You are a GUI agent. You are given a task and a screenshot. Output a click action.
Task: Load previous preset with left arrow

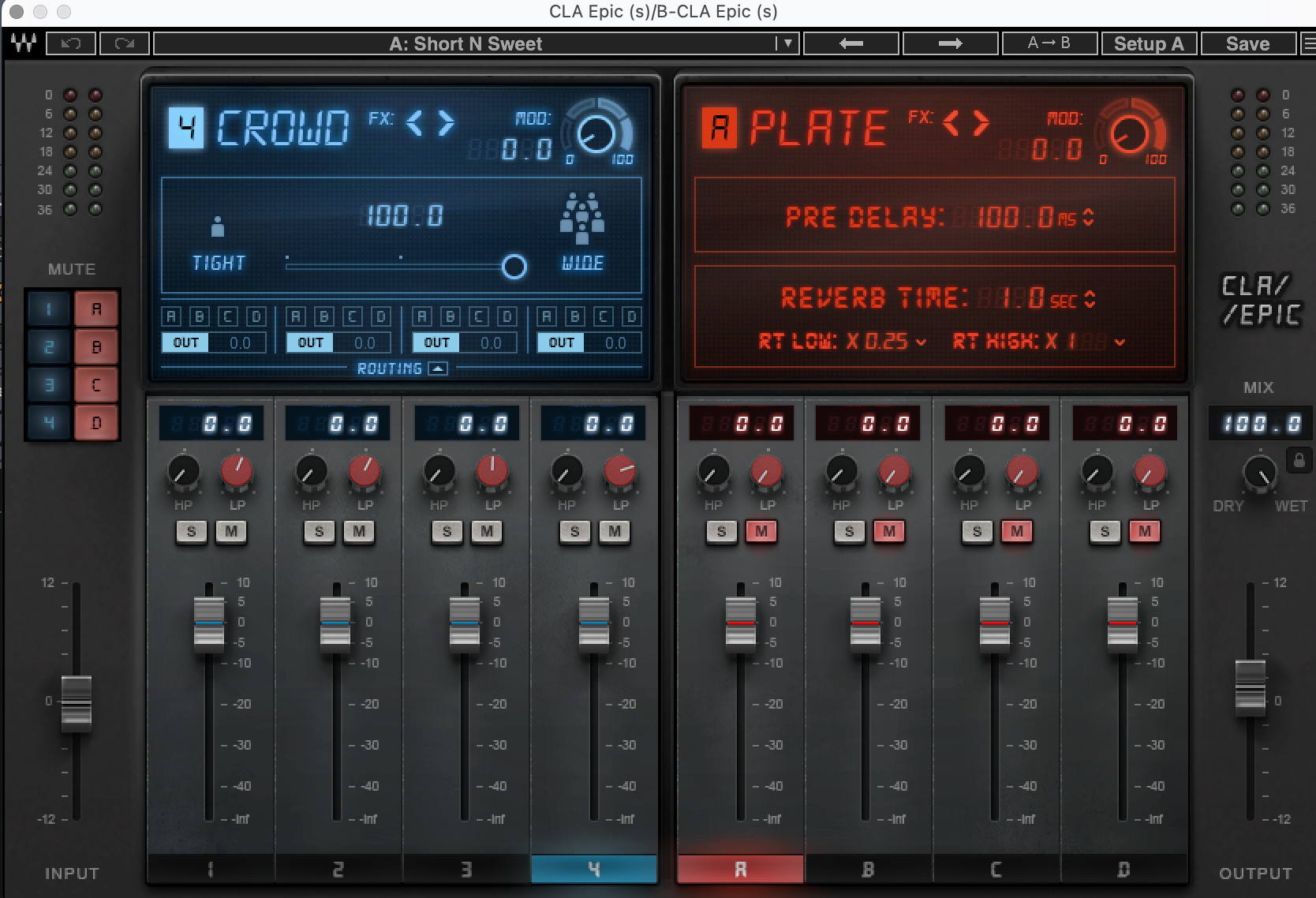point(851,43)
